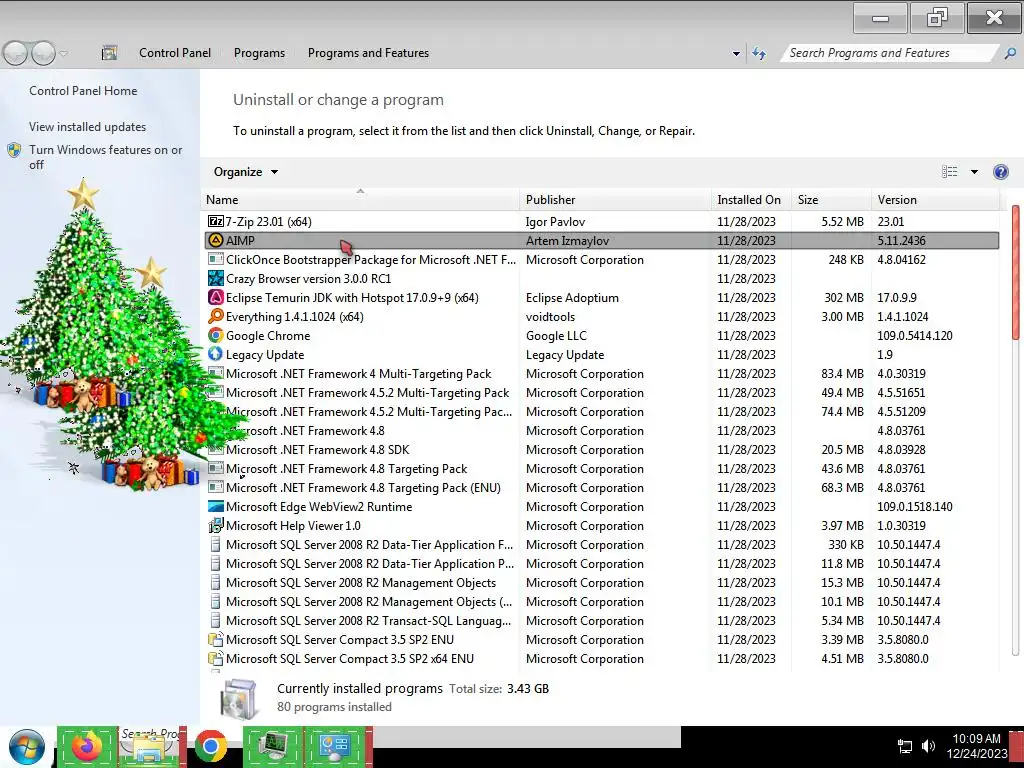This screenshot has width=1024, height=768.
Task: Click the Microsoft Edge WebView2 Runtime icon
Action: pyautogui.click(x=216, y=506)
